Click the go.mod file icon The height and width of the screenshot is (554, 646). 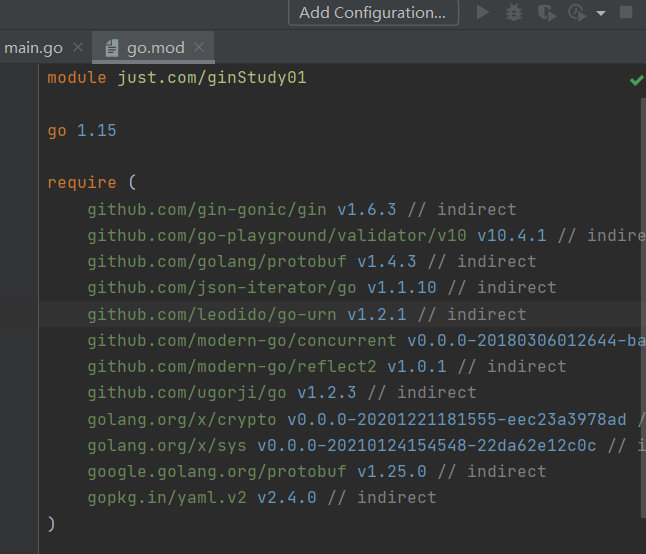coord(112,48)
